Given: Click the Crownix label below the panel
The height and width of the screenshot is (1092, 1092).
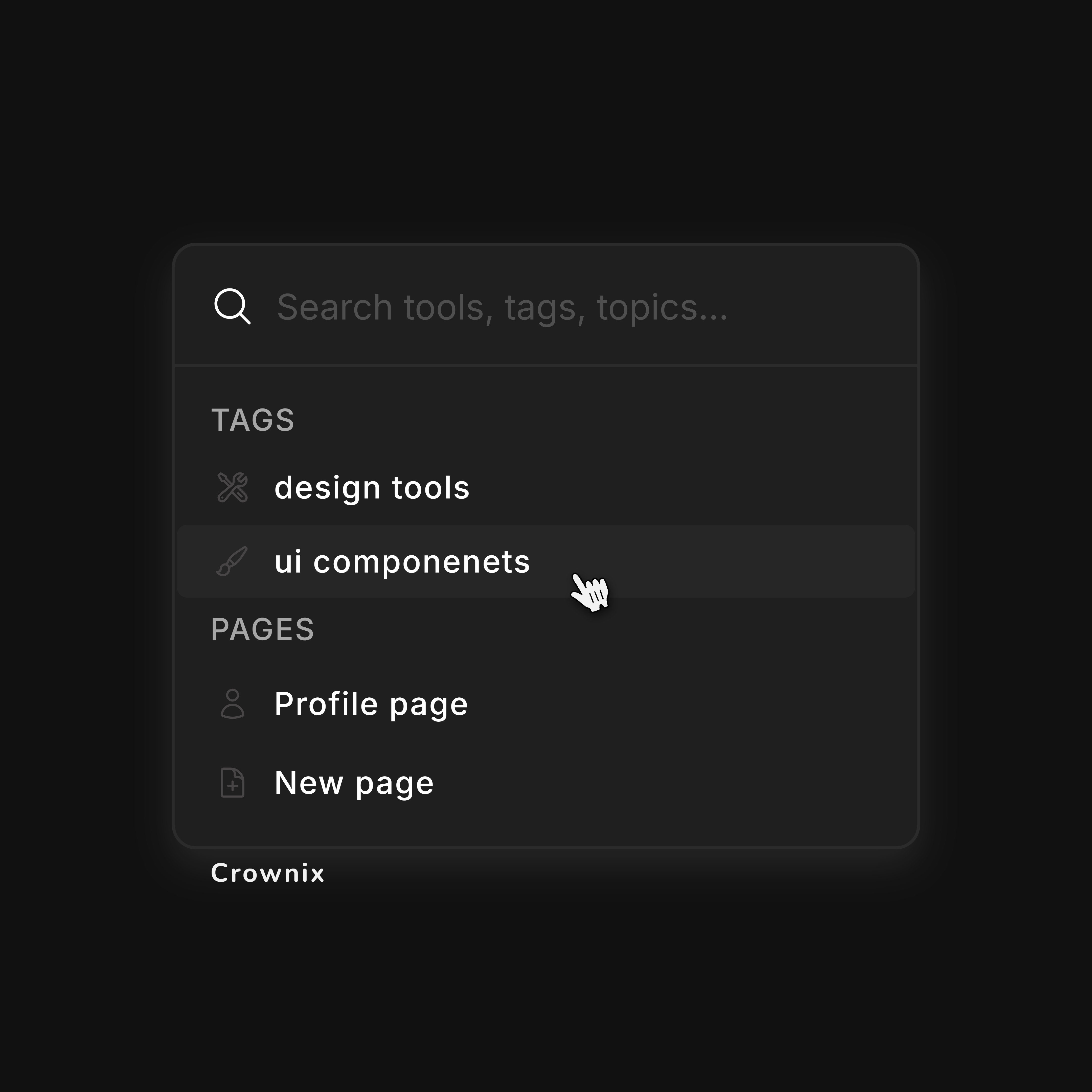Looking at the screenshot, I should 268,873.
